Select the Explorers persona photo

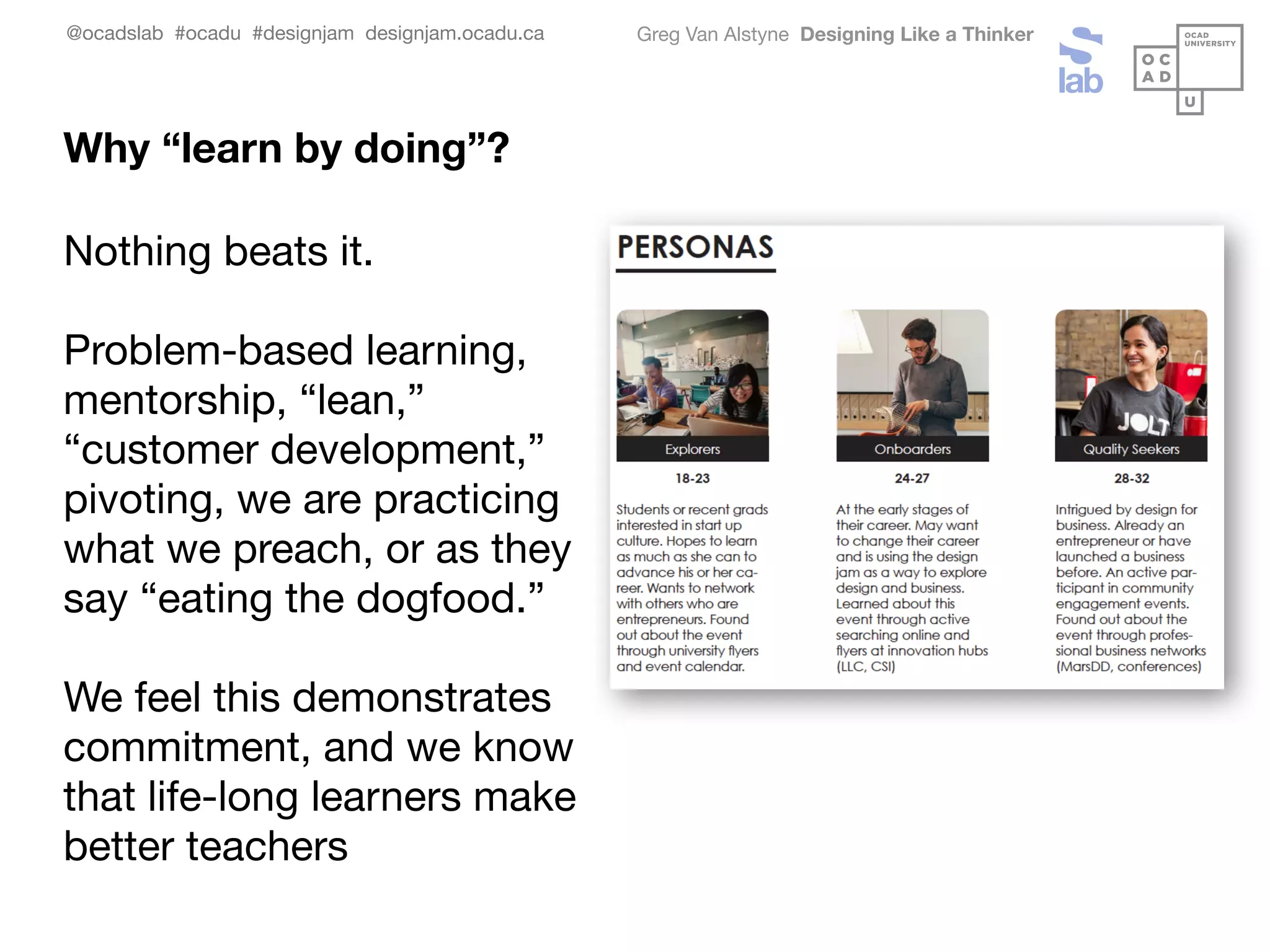tap(693, 373)
